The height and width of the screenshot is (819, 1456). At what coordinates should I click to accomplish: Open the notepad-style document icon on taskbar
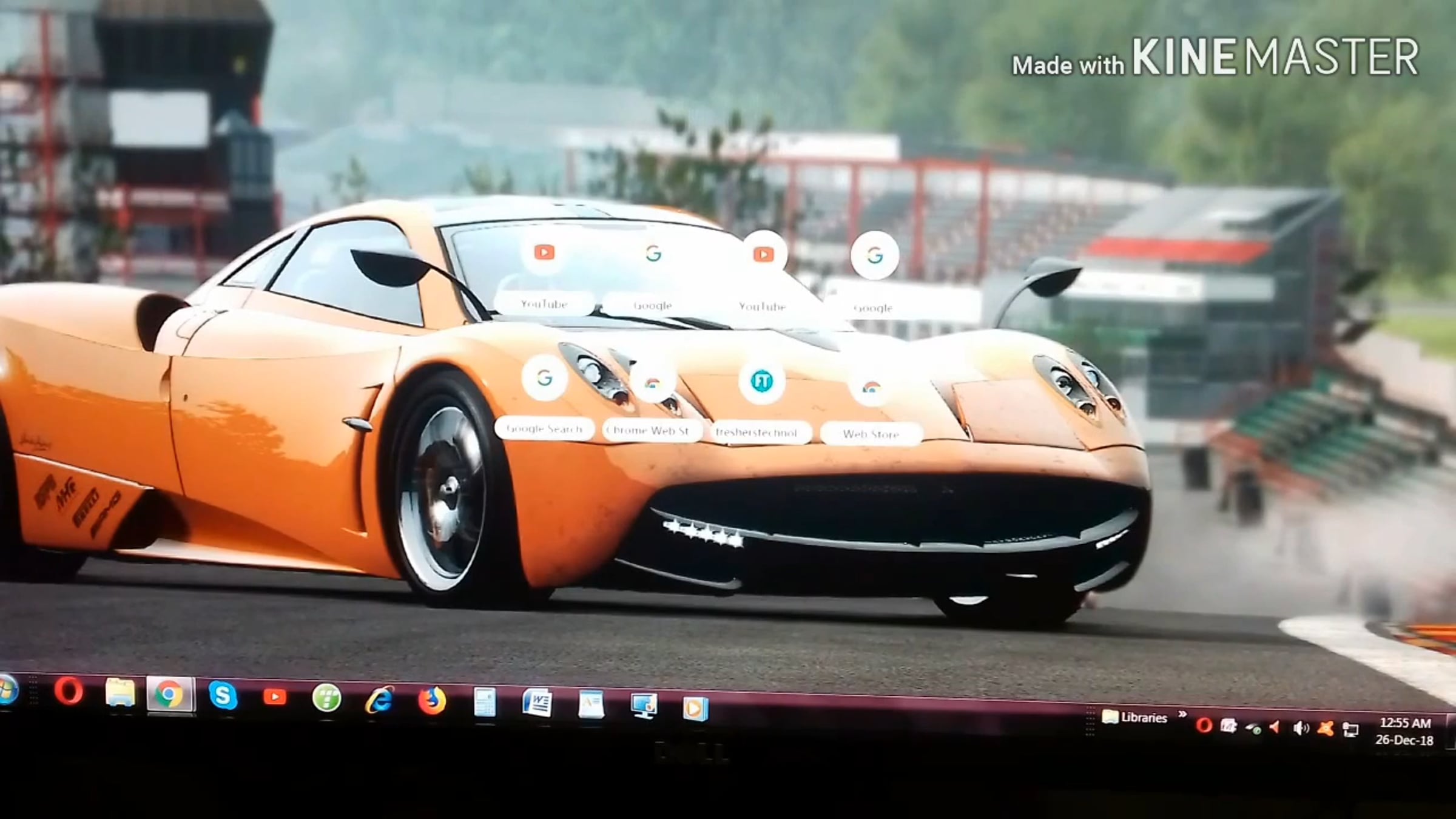click(590, 705)
